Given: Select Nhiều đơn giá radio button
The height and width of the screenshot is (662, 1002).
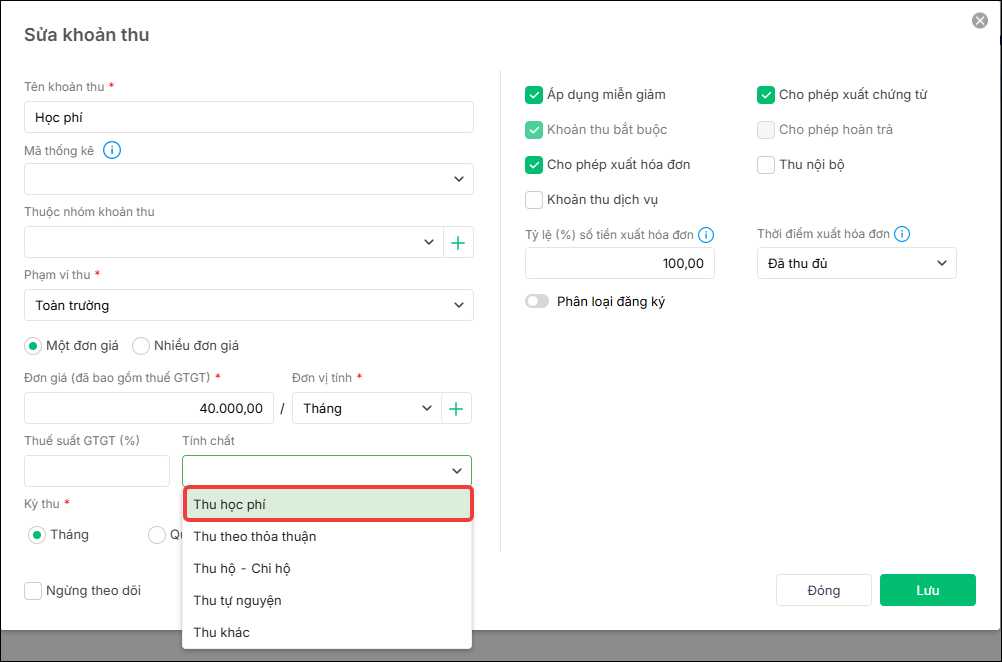Looking at the screenshot, I should click(x=141, y=346).
